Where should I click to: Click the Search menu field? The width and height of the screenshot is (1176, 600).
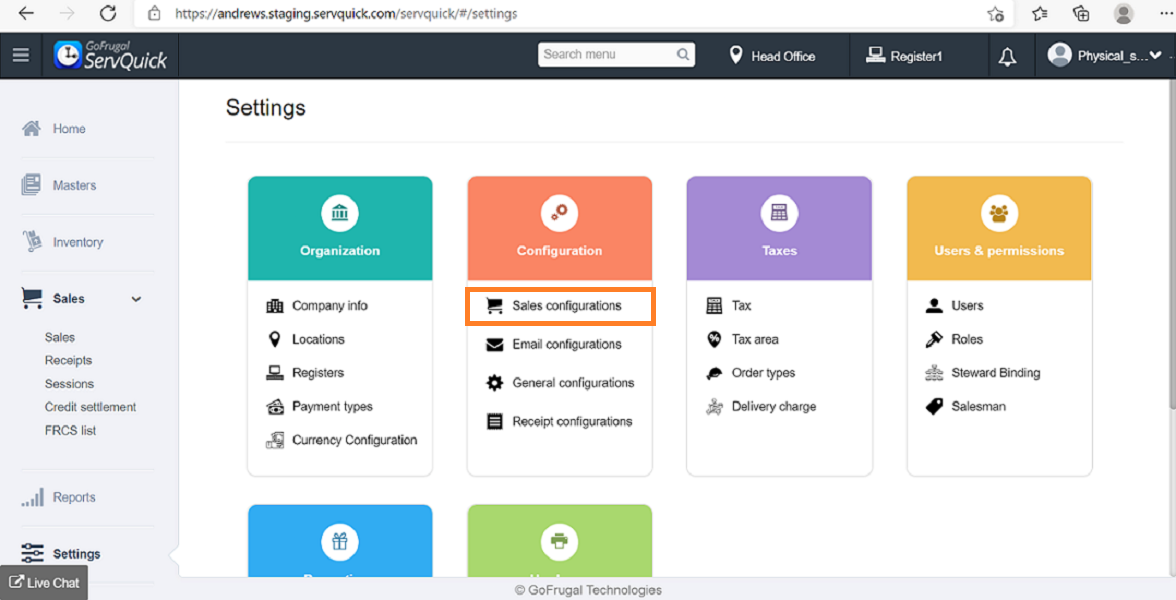coord(607,54)
